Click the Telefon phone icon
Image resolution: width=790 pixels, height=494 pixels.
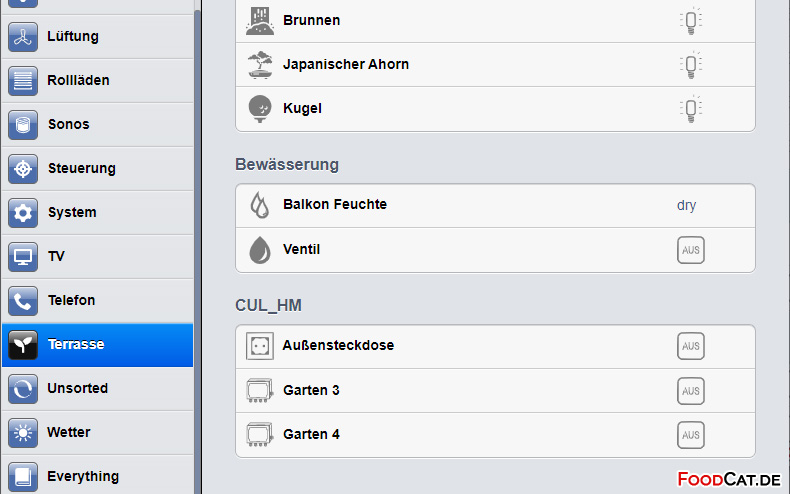[23, 301]
